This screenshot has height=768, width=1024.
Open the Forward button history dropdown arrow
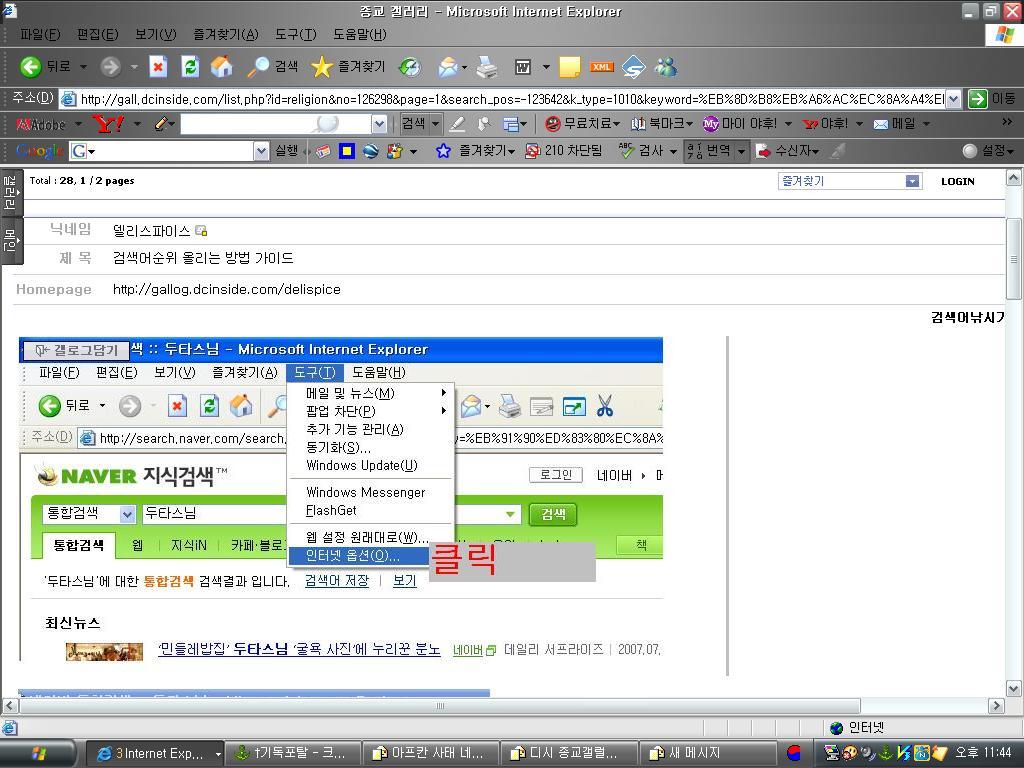pos(134,67)
